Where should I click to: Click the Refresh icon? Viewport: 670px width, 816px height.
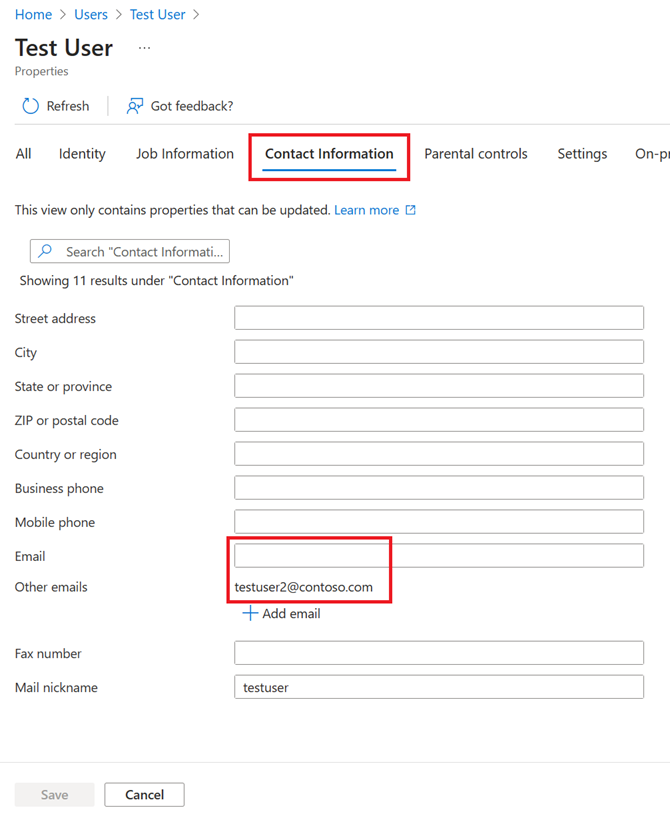30,106
